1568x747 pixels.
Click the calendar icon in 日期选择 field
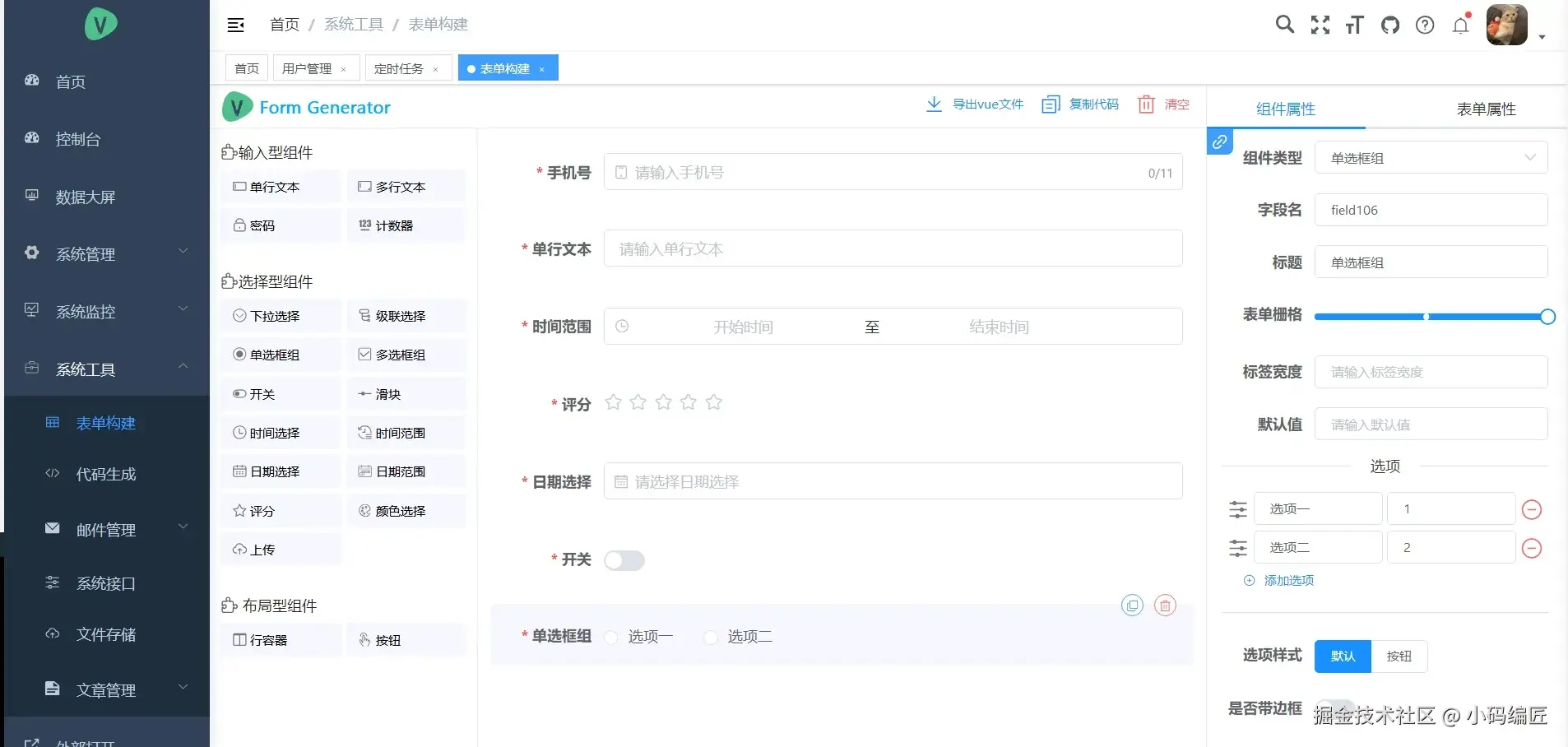[621, 482]
